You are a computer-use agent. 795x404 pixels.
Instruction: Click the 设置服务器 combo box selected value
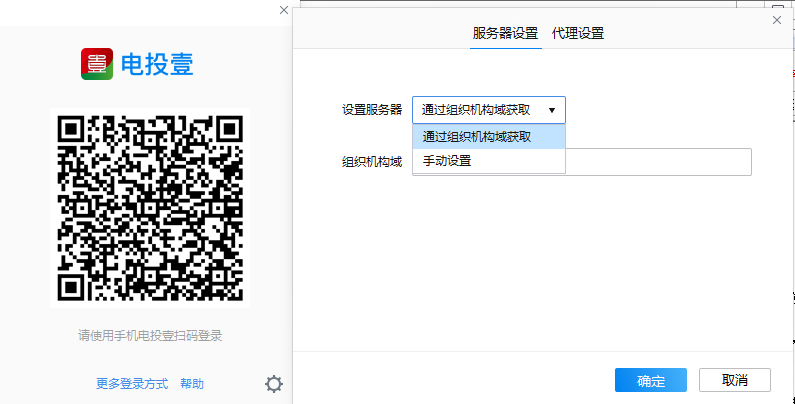pyautogui.click(x=476, y=110)
